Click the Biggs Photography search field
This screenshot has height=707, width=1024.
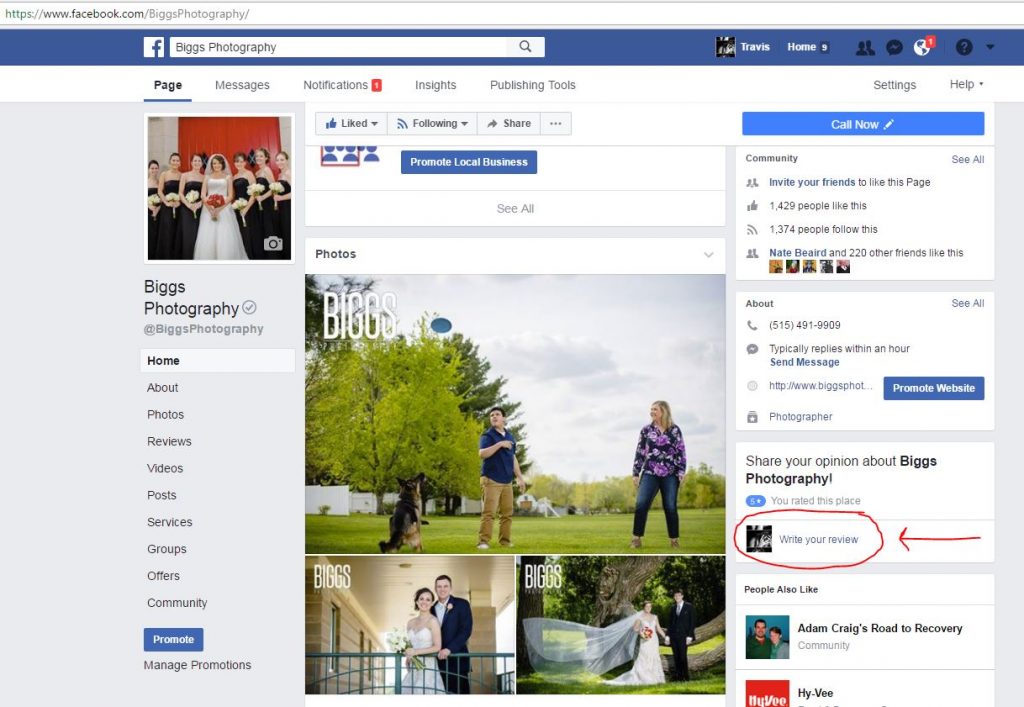coord(338,47)
